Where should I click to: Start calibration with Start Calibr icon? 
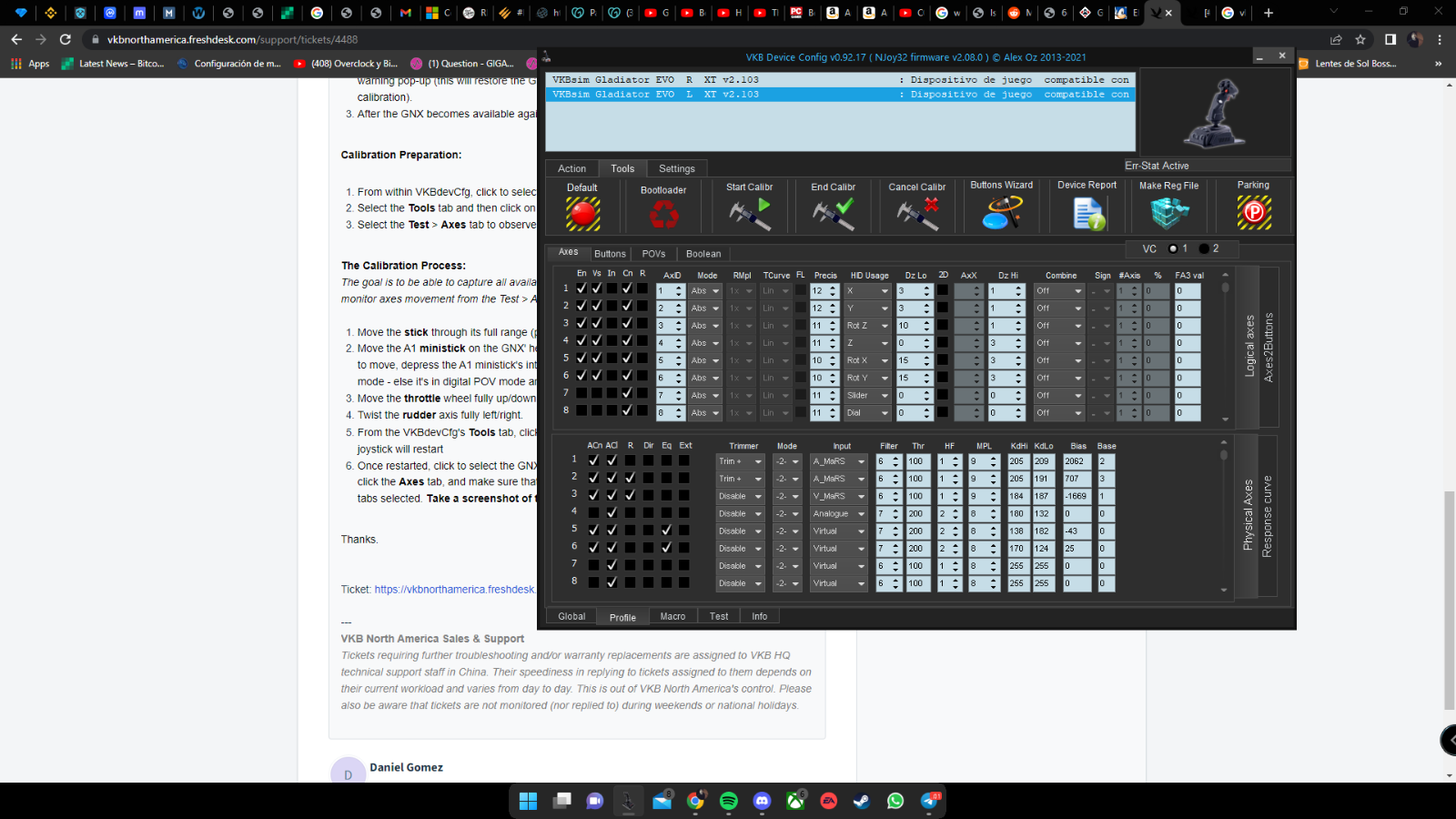(x=749, y=214)
